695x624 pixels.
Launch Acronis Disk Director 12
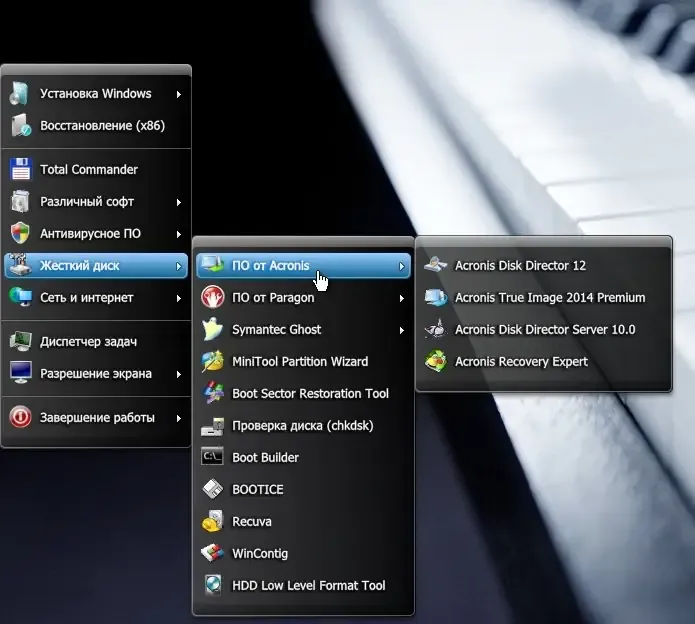pyautogui.click(x=544, y=265)
